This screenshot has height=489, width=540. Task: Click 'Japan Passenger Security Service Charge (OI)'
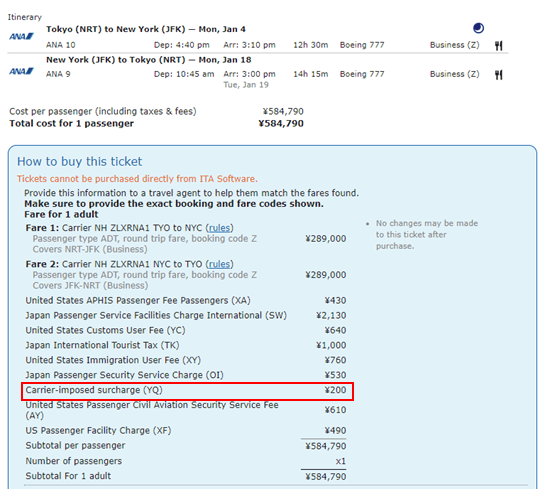pyautogui.click(x=124, y=375)
